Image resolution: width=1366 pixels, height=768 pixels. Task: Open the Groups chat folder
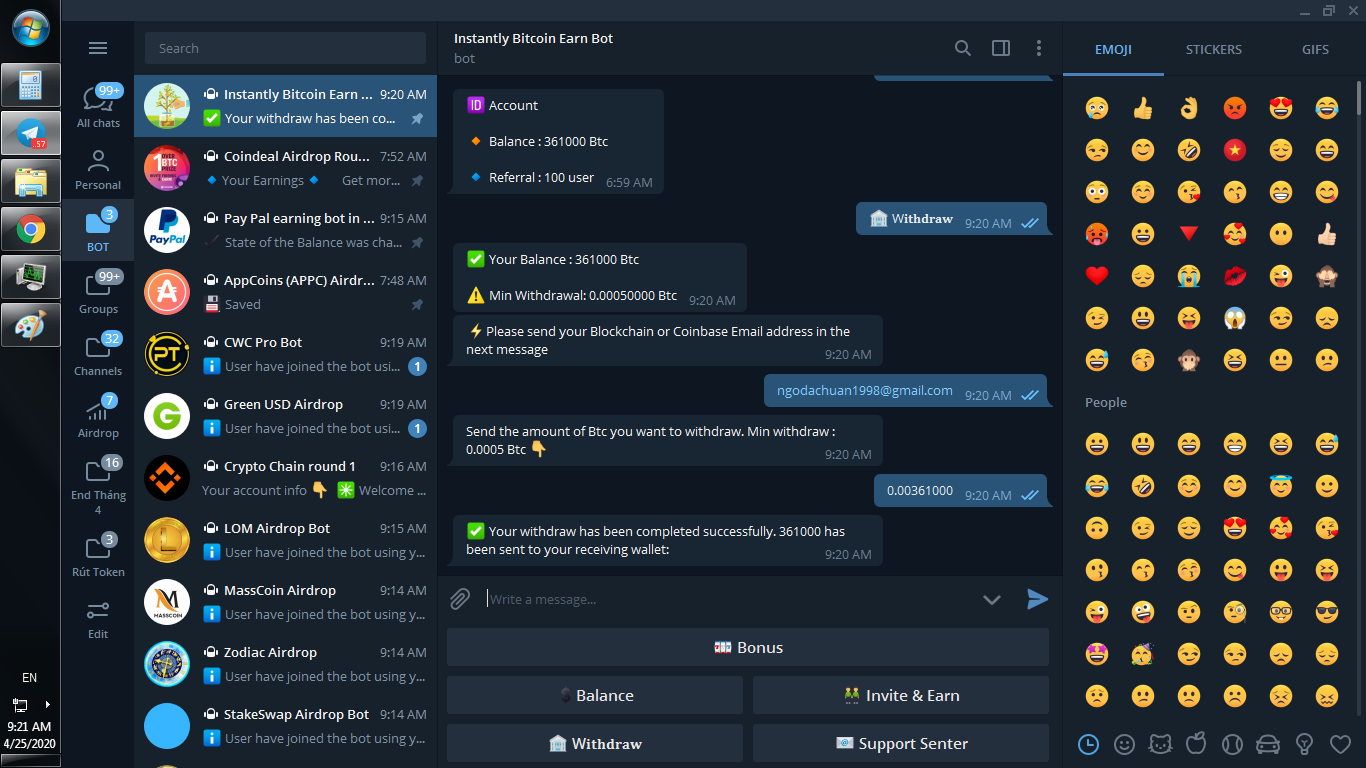(98, 293)
